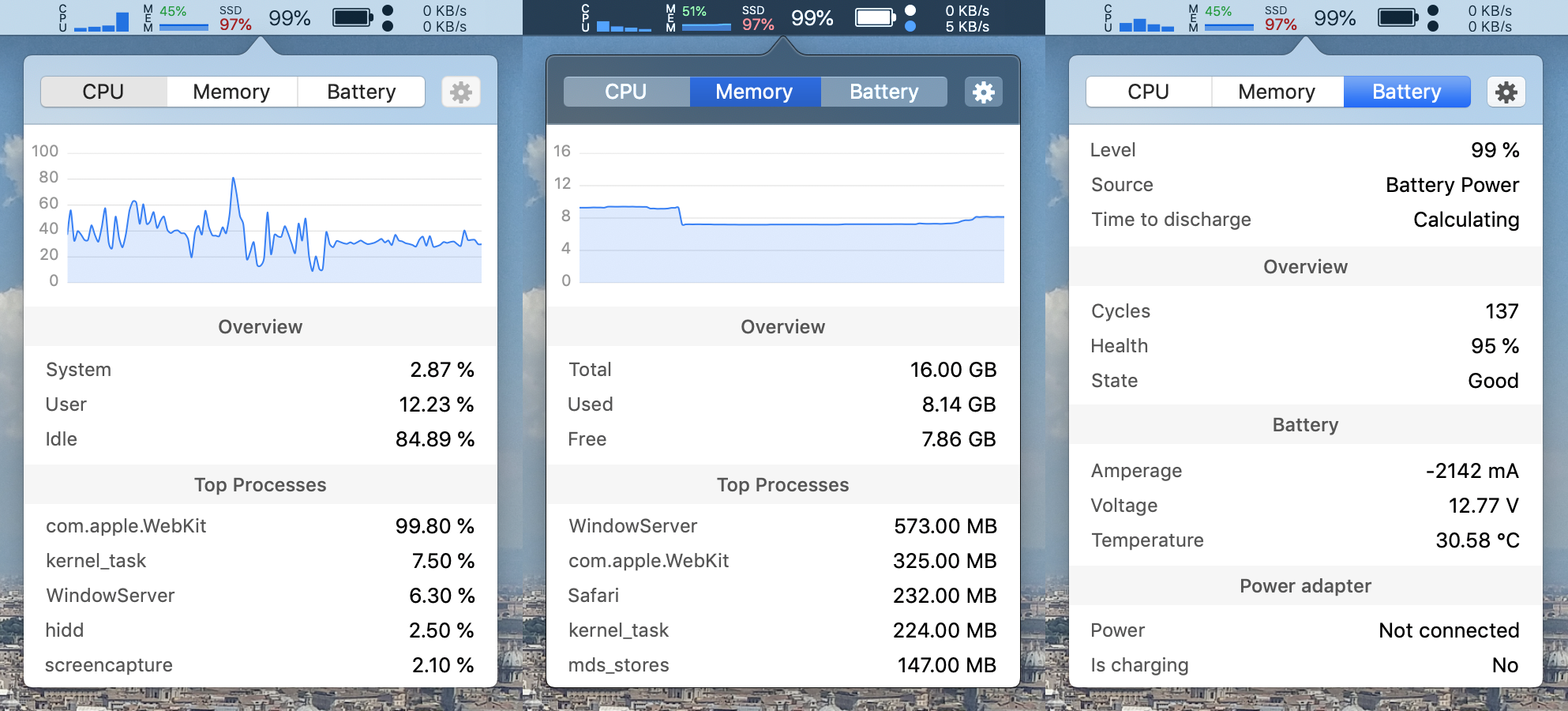This screenshot has height=711, width=1568.
Task: Open the settings gear beside the highlighted Battery tab
Action: [1506, 92]
